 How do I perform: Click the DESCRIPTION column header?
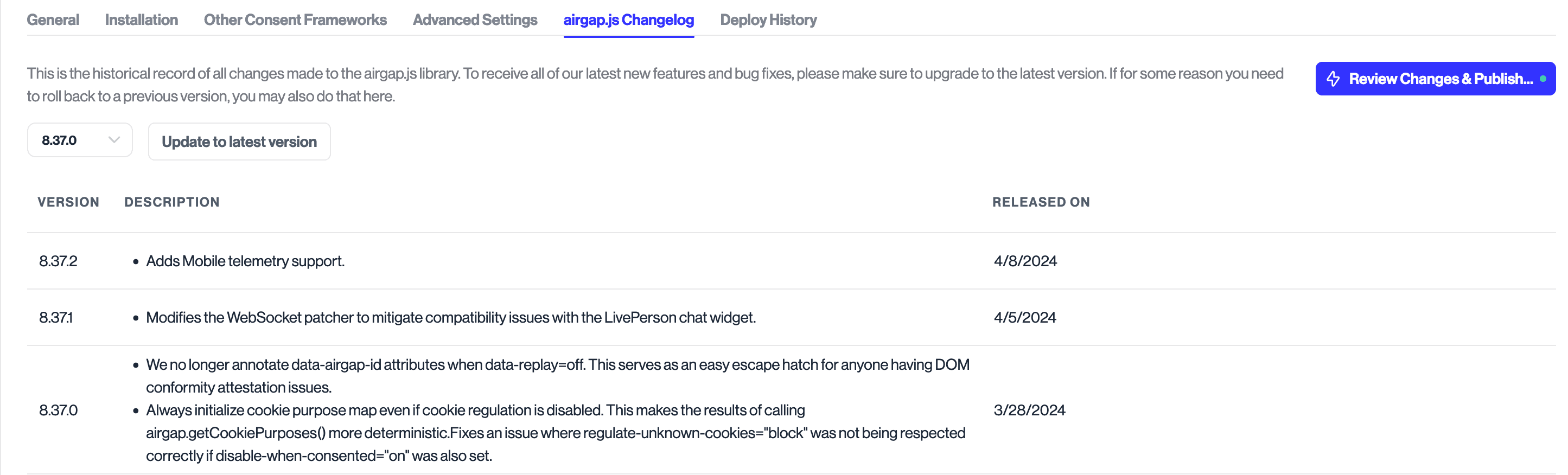pos(171,202)
